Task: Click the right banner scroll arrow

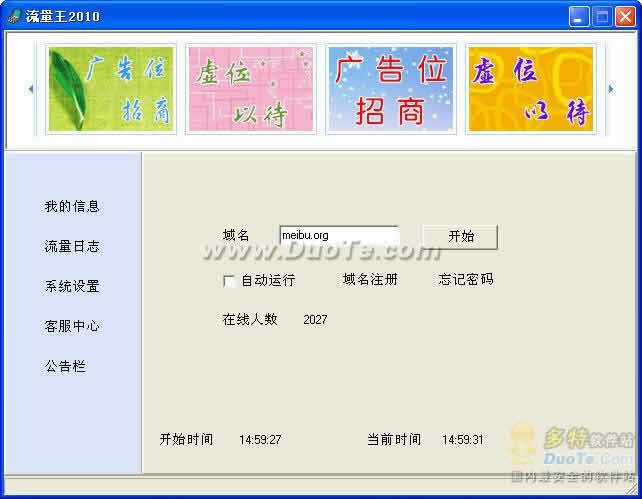Action: 611,89
